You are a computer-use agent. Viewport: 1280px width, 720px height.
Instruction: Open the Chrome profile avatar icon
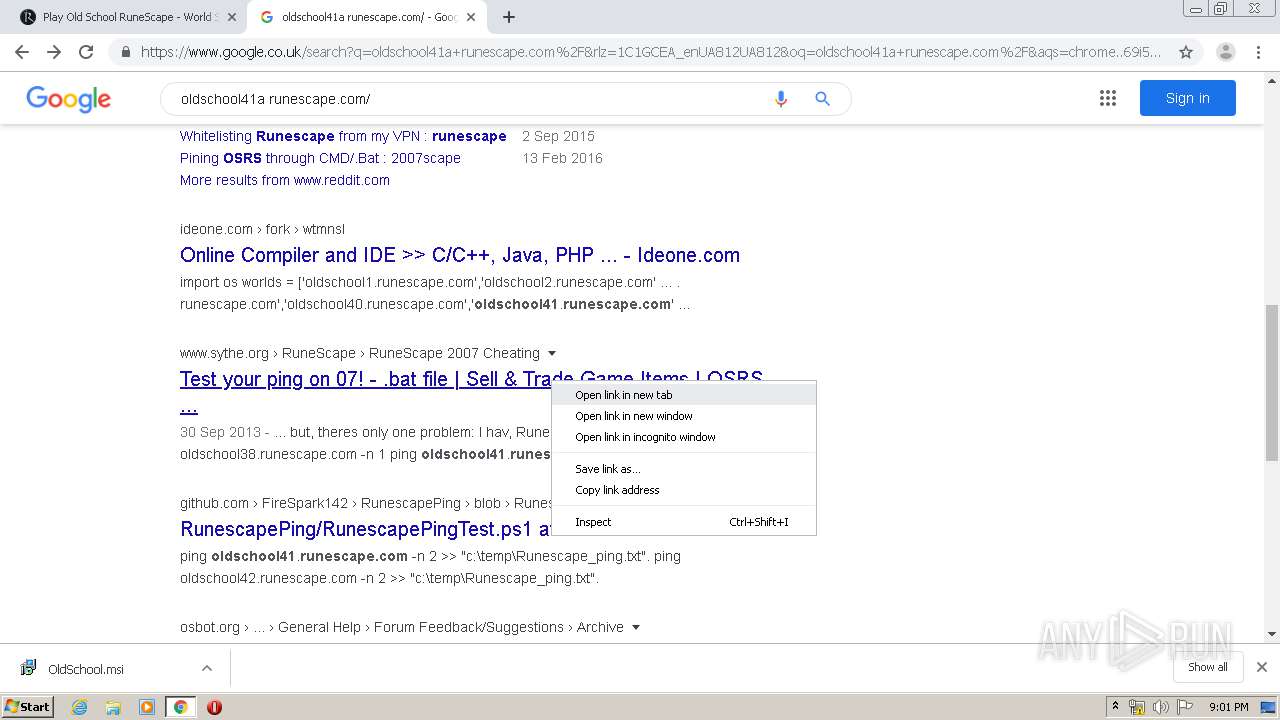point(1225,52)
